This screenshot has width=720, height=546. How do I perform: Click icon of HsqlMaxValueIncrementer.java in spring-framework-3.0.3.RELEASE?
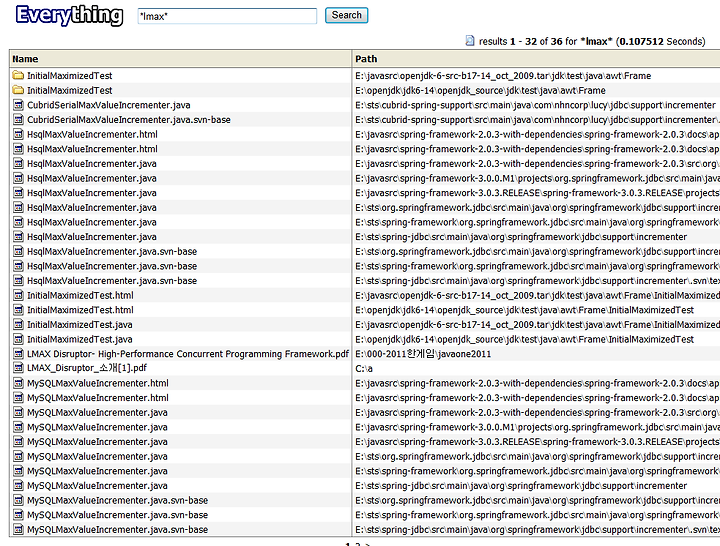[x=18, y=193]
